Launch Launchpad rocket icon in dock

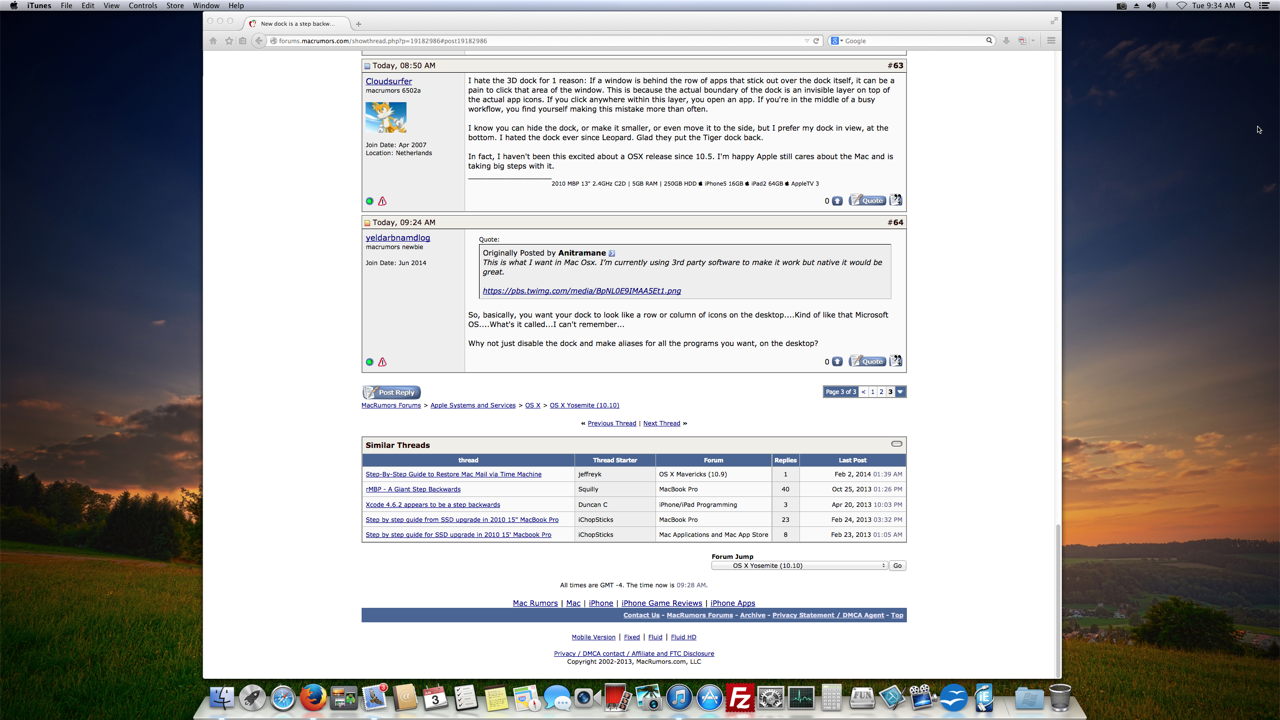pos(252,697)
